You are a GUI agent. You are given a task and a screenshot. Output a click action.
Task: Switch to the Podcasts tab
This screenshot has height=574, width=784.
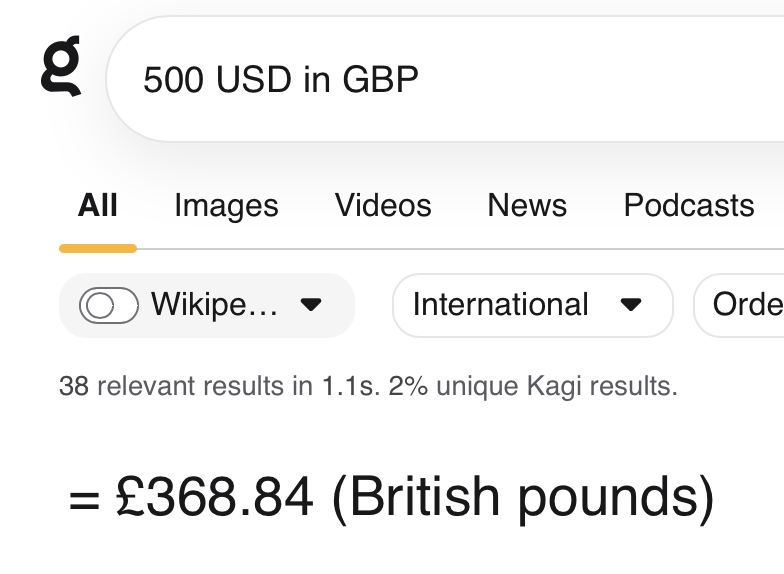click(x=688, y=206)
